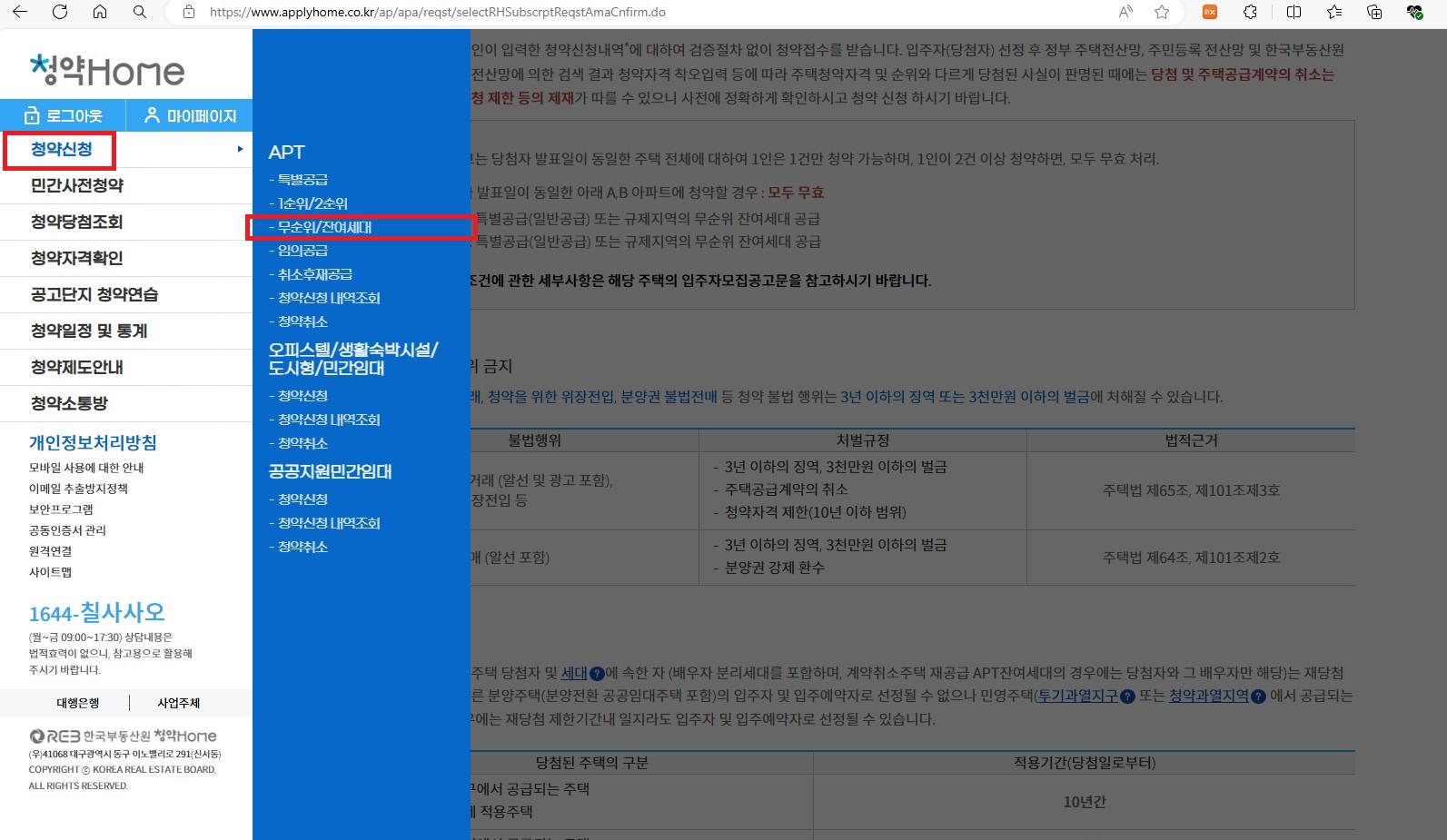Click 오피스텔/생활숙박시설 submenu heading
This screenshot has height=840, width=1447.
click(353, 359)
